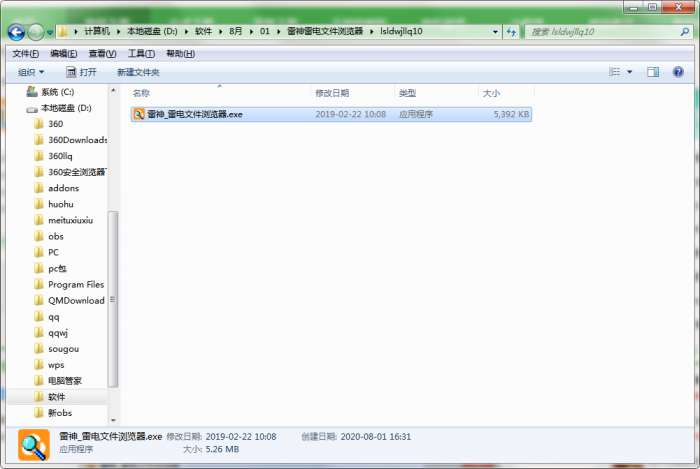Image resolution: width=700 pixels, height=469 pixels.
Task: Click the 打开 toolbar button
Action: tap(81, 72)
